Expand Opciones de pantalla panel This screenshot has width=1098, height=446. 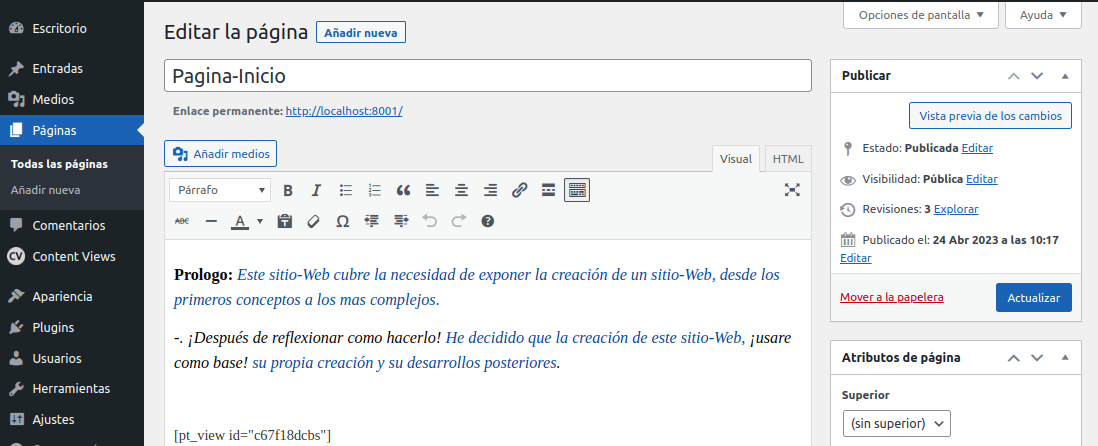920,15
